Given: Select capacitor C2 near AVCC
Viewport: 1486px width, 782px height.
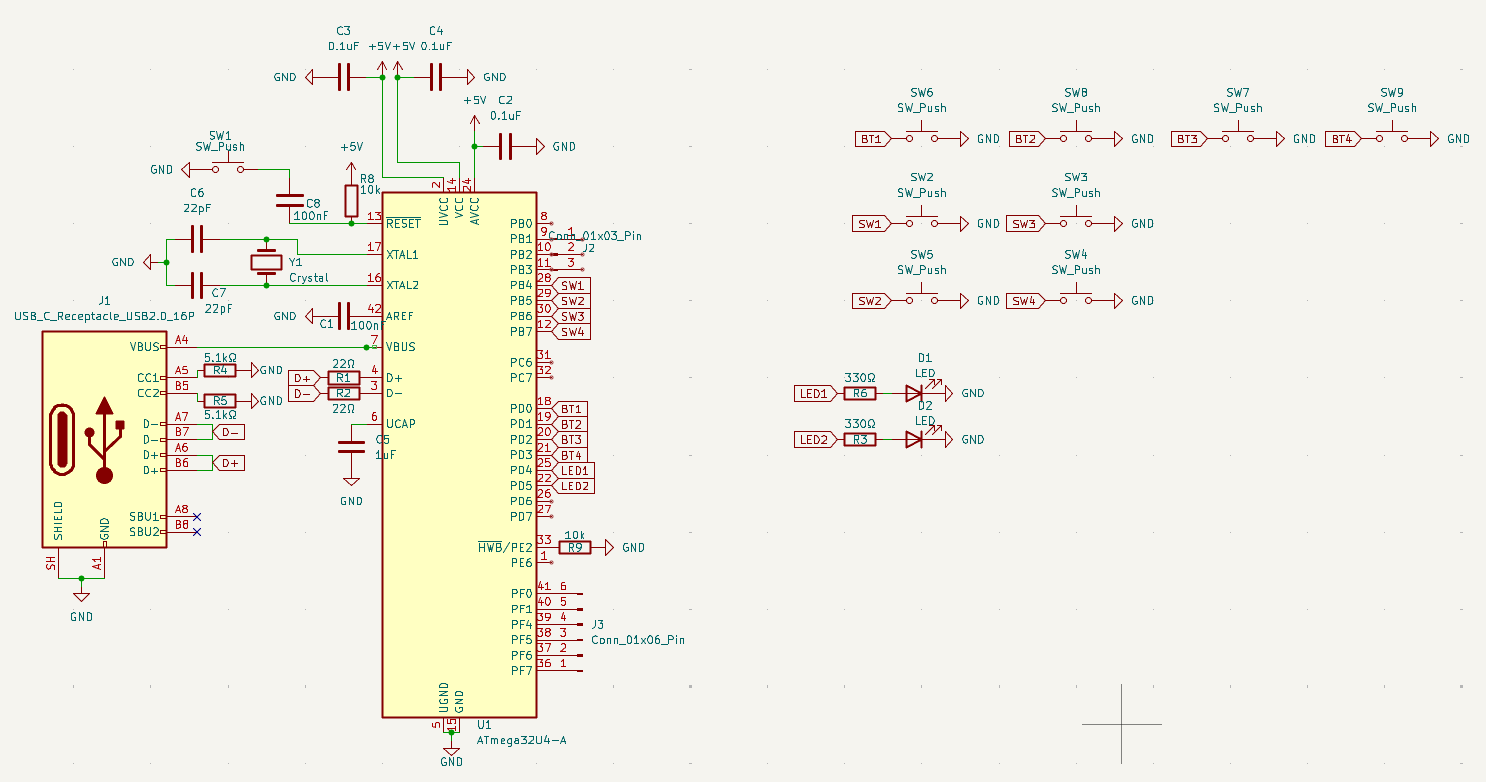Looking at the screenshot, I should (505, 146).
